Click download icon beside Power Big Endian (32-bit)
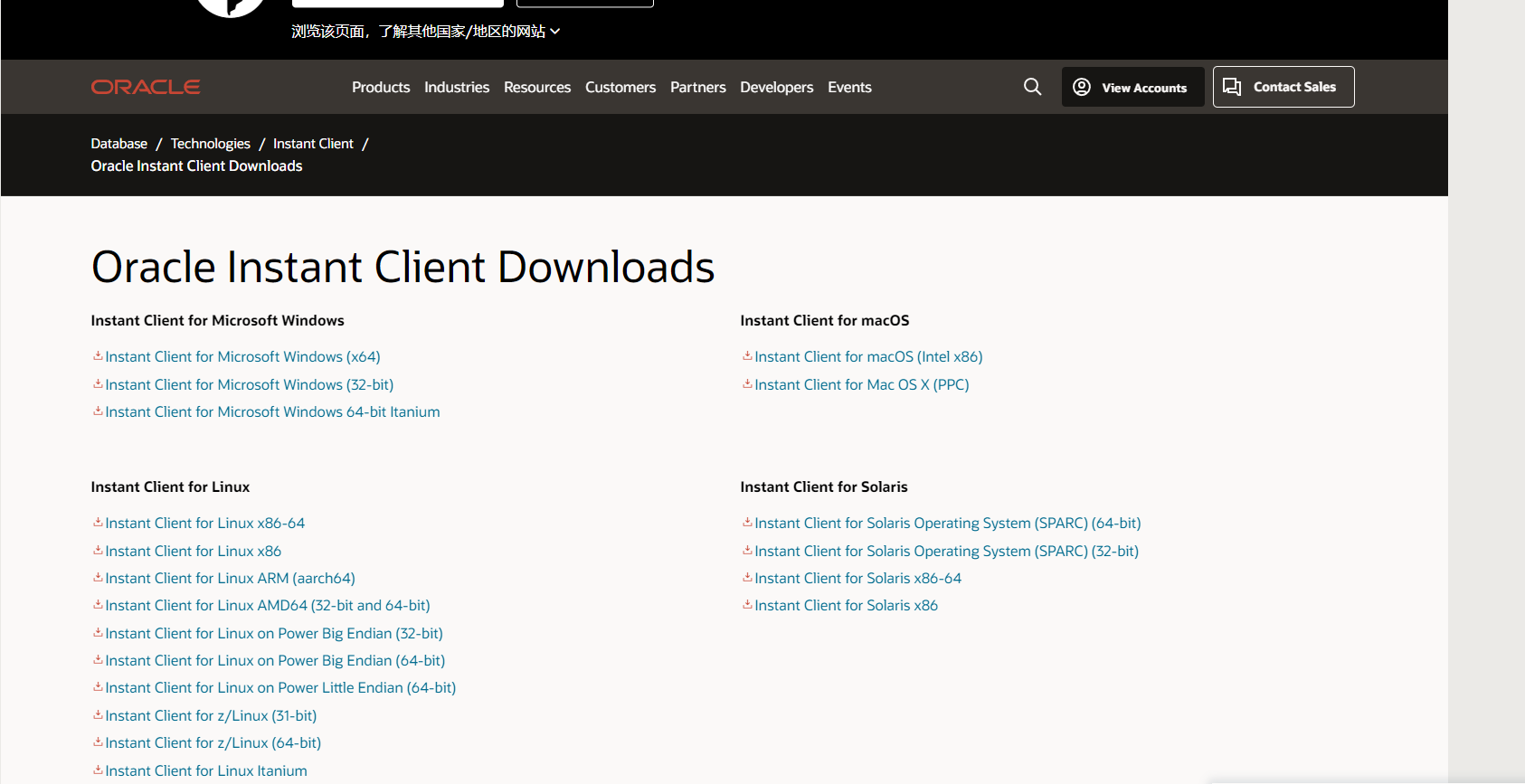Screen dimensions: 1525x784 coord(98,633)
